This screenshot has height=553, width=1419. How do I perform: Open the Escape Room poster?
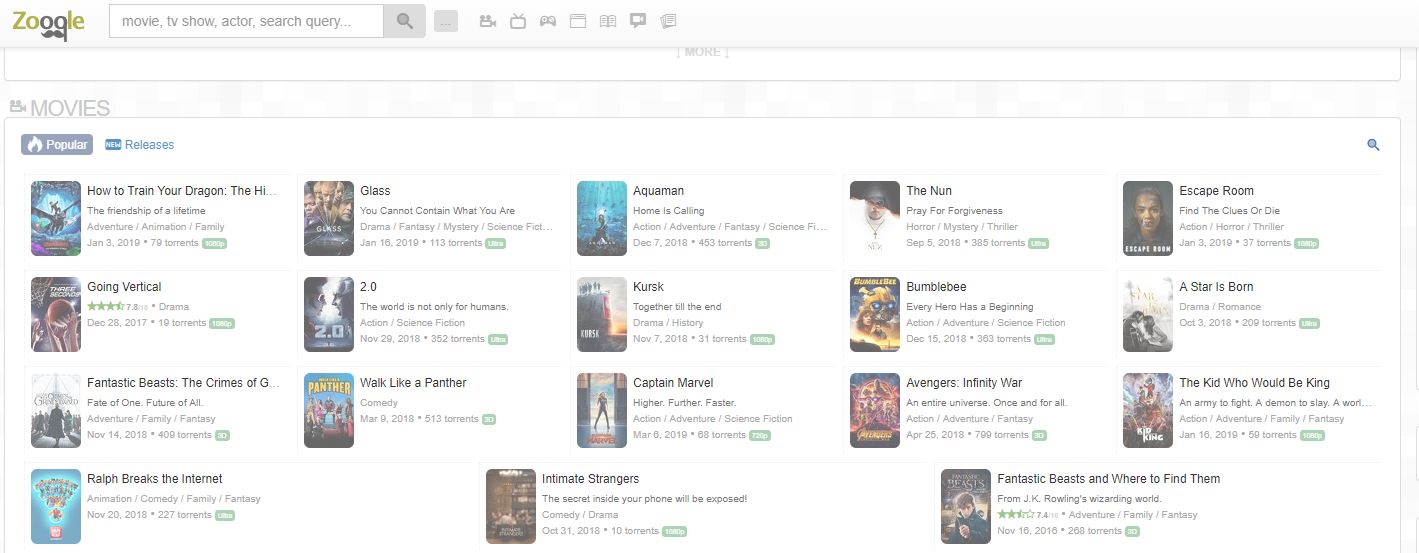click(1148, 219)
